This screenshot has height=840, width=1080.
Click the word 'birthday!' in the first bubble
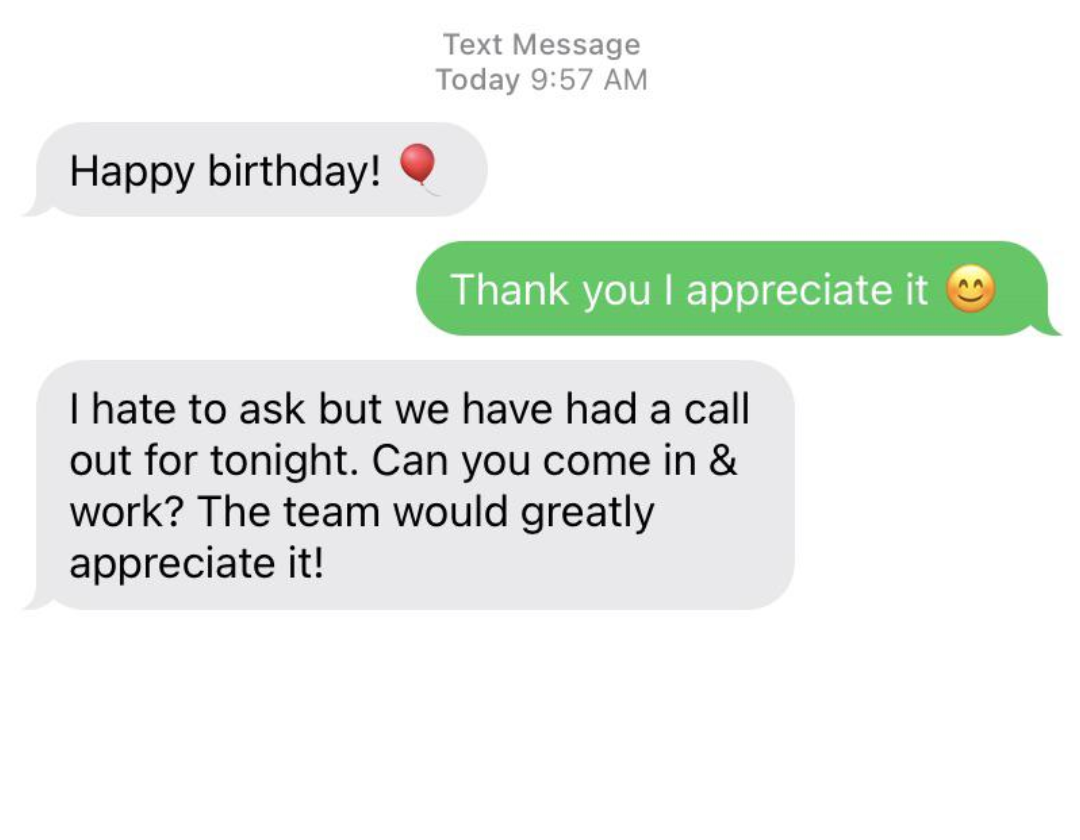(294, 171)
